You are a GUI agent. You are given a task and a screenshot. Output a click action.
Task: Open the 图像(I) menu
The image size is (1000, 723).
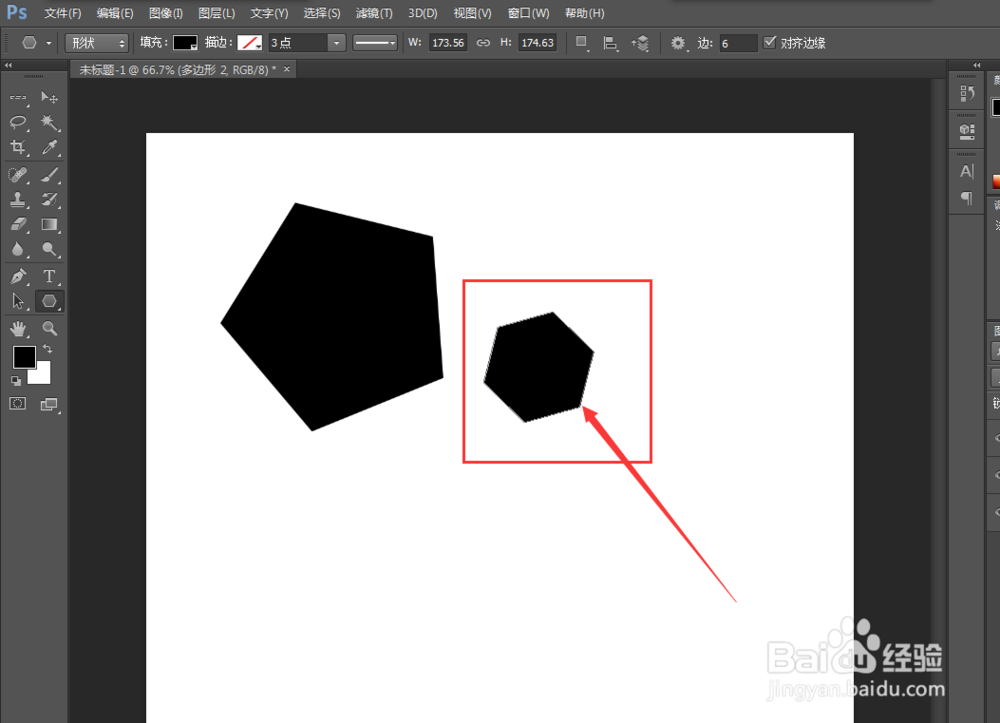(166, 13)
